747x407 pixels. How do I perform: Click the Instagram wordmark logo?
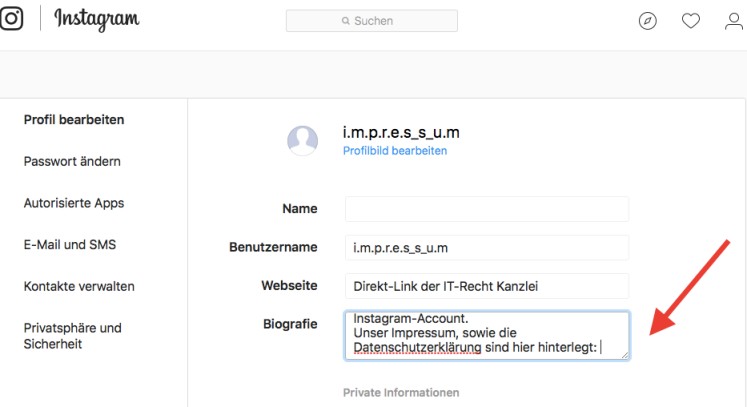pos(97,20)
